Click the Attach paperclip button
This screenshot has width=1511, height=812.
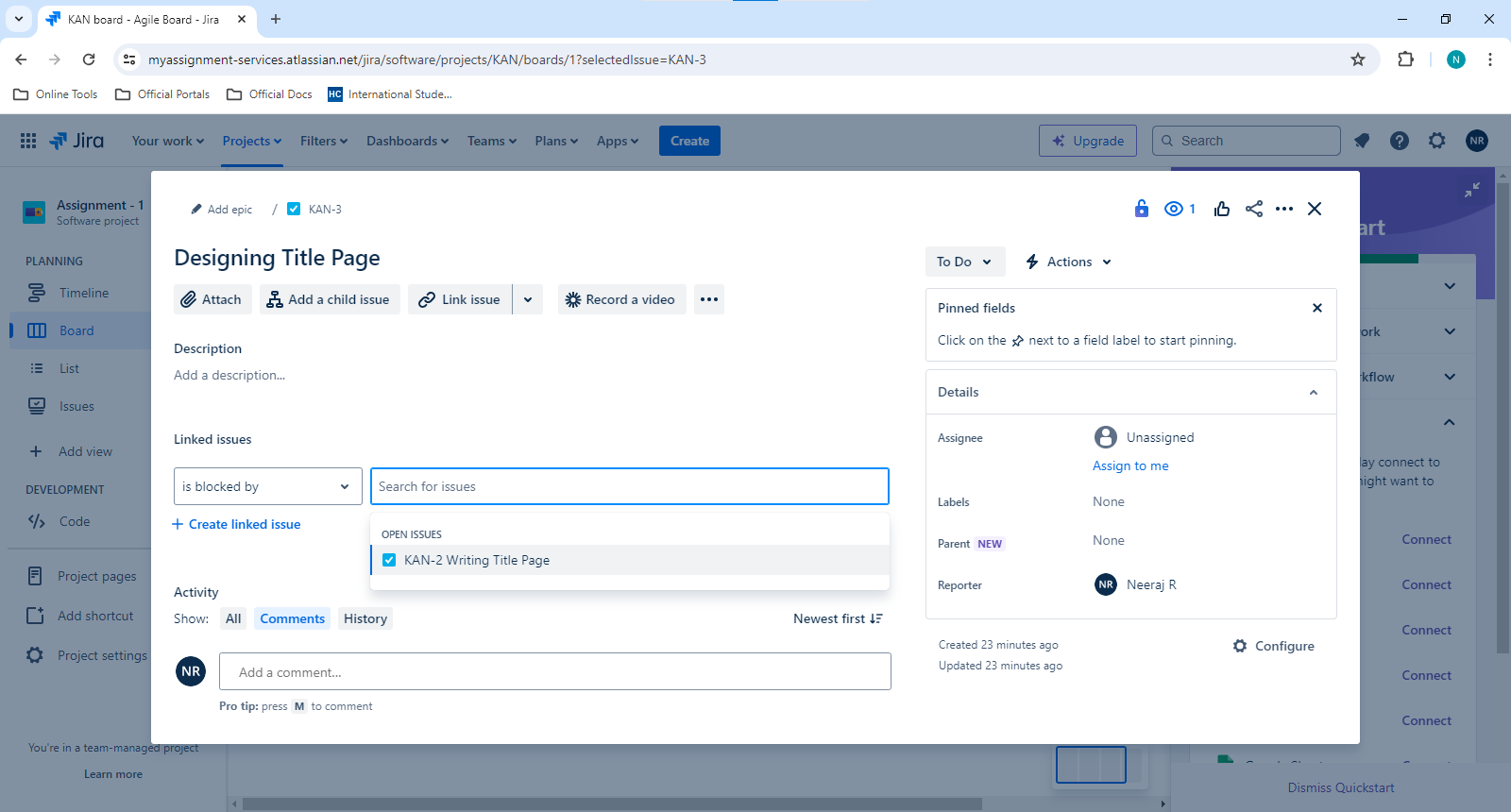pyautogui.click(x=212, y=299)
